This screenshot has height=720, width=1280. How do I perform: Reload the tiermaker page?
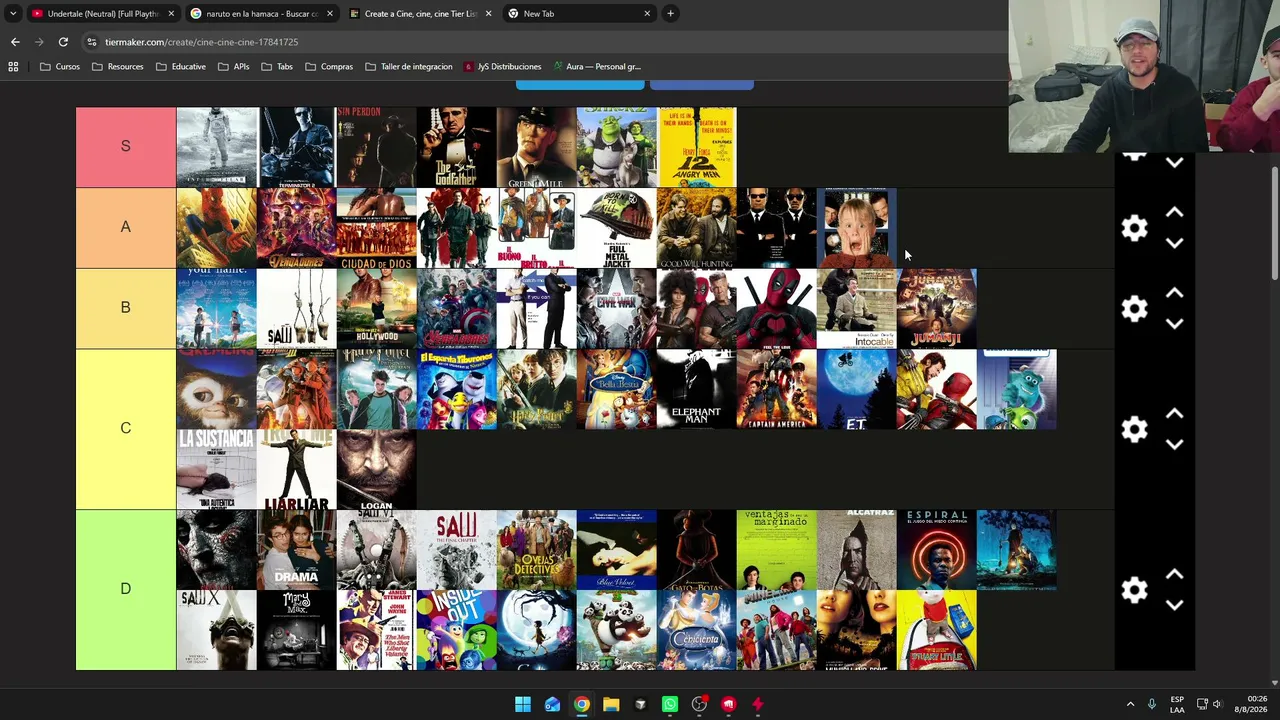63,42
